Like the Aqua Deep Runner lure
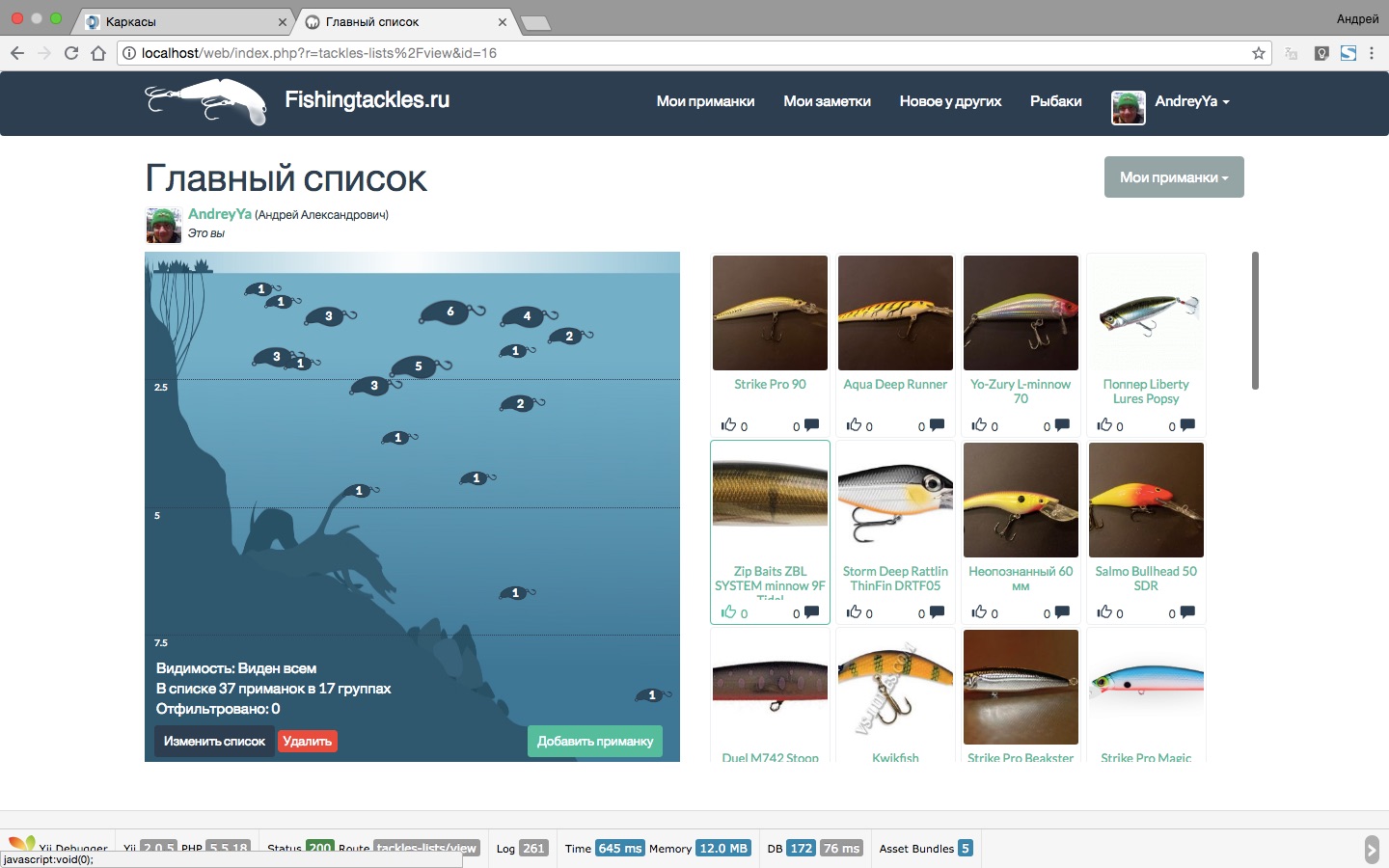The width and height of the screenshot is (1389, 868). 854,425
